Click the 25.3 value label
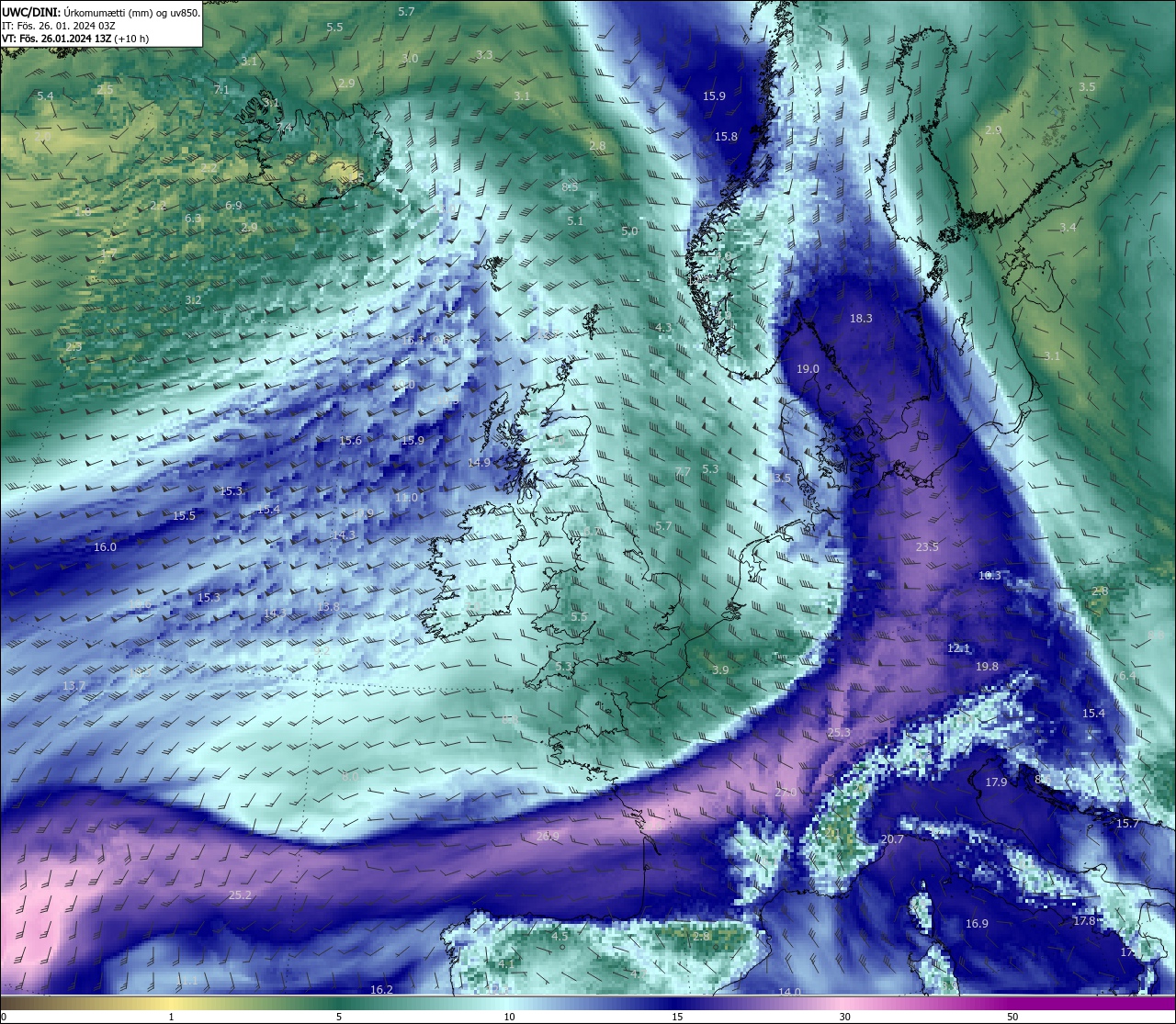Screen dimensions: 1176x1024 pyautogui.click(x=839, y=733)
